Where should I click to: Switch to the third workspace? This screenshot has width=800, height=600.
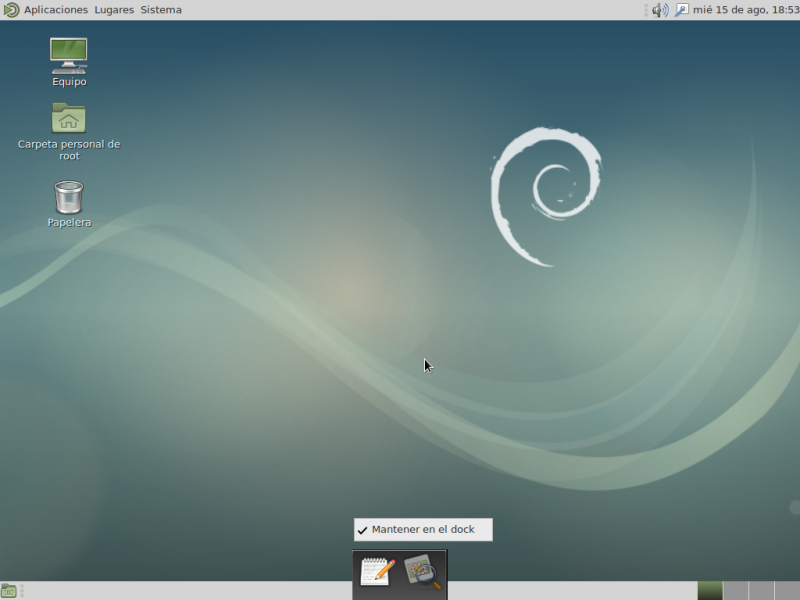[x=761, y=591]
